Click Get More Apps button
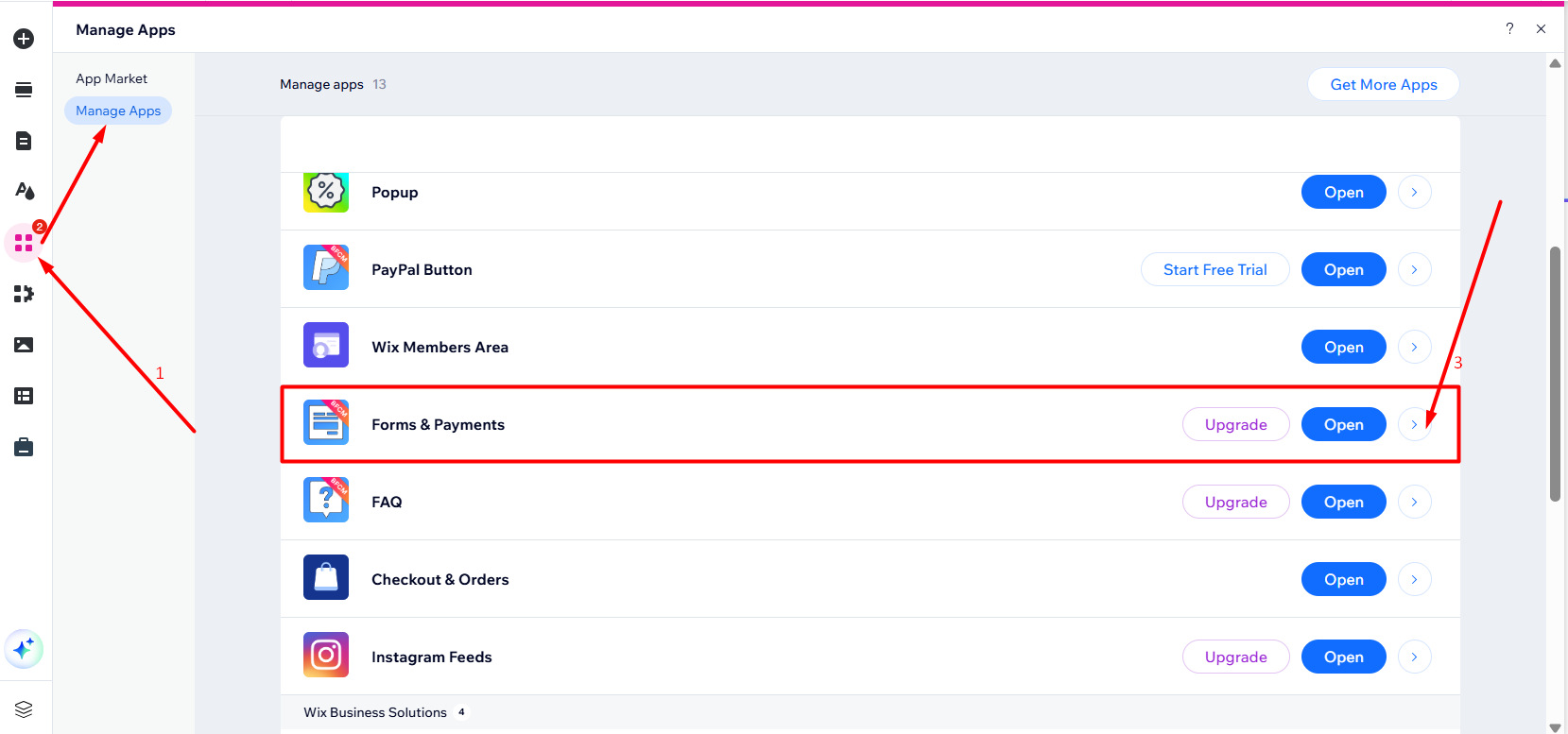The height and width of the screenshot is (734, 1568). [x=1384, y=84]
